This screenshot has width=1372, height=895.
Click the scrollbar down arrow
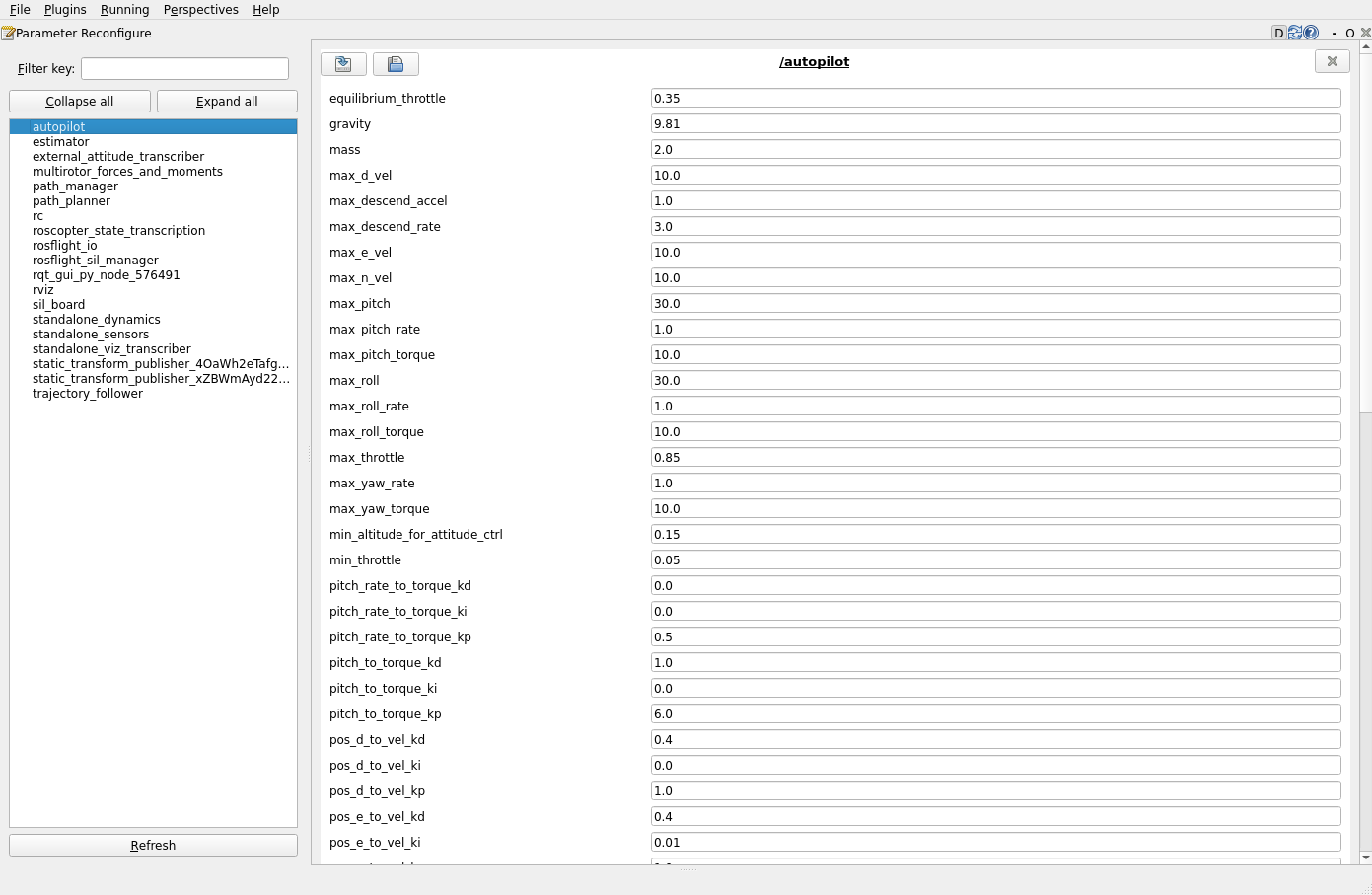[x=1365, y=858]
